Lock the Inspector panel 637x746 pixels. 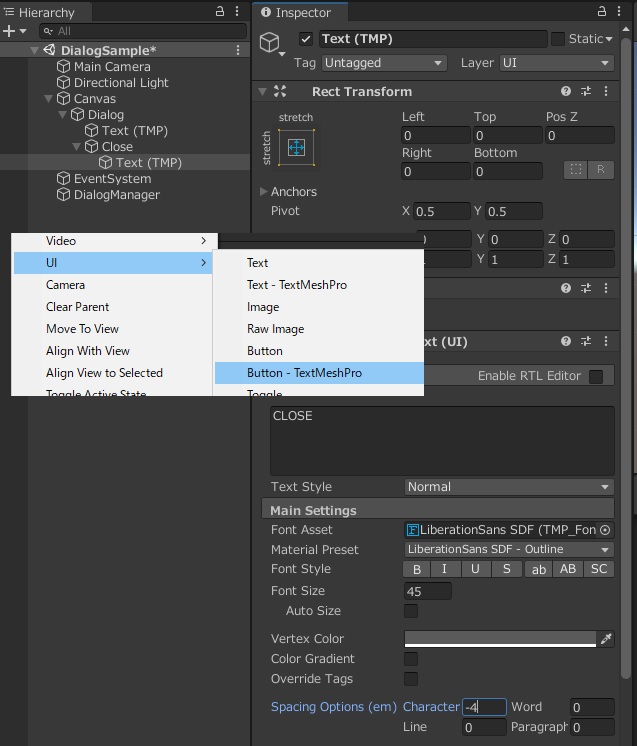tap(602, 11)
